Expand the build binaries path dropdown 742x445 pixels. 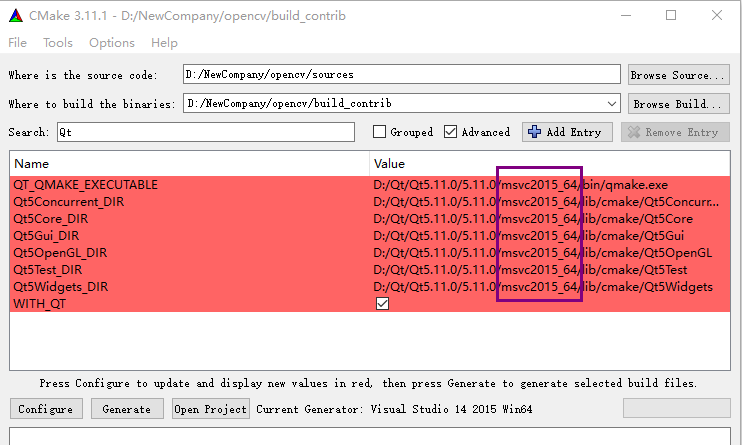click(611, 103)
